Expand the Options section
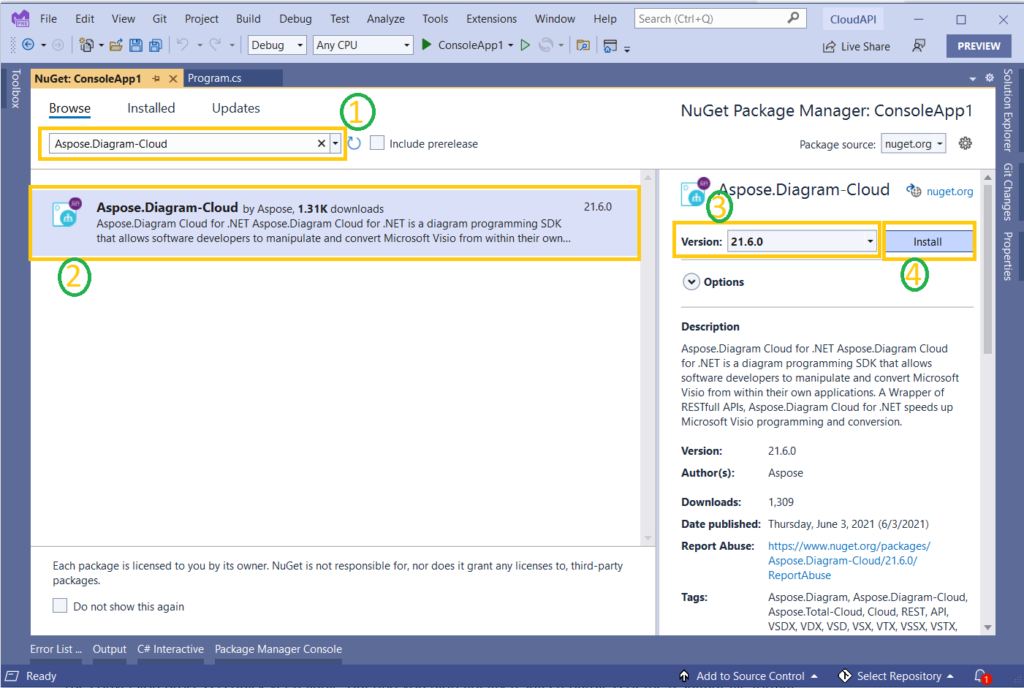This screenshot has width=1024, height=688. point(691,282)
